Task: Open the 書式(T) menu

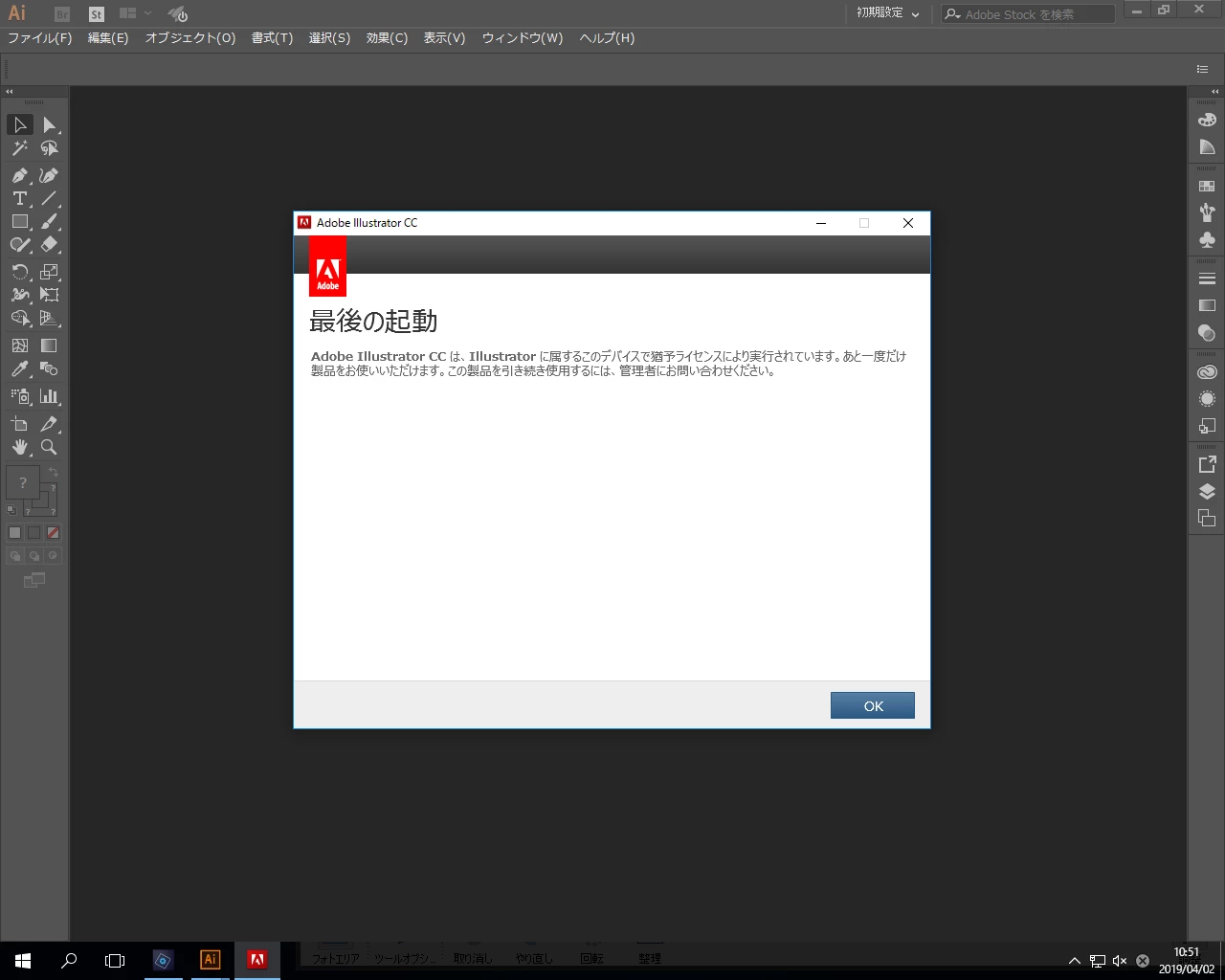Action: 272,38
